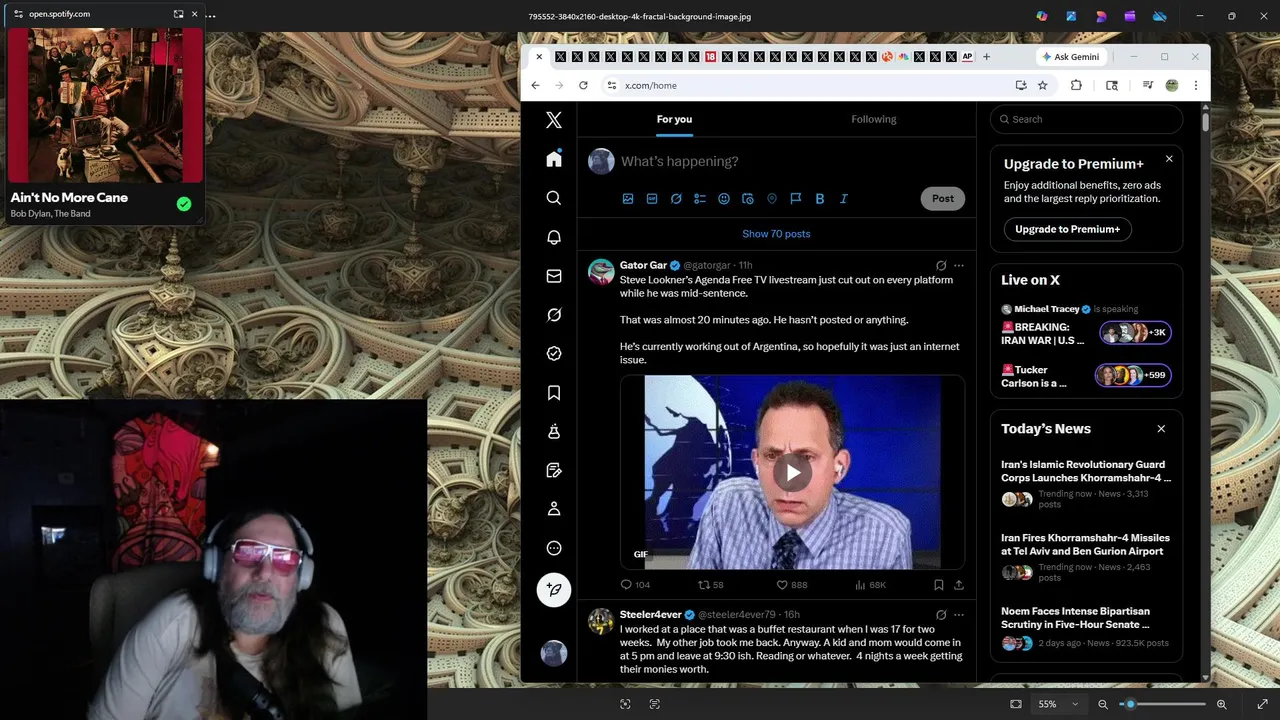The width and height of the screenshot is (1280, 720).
Task: Open Gator Gar profile name
Action: point(643,266)
